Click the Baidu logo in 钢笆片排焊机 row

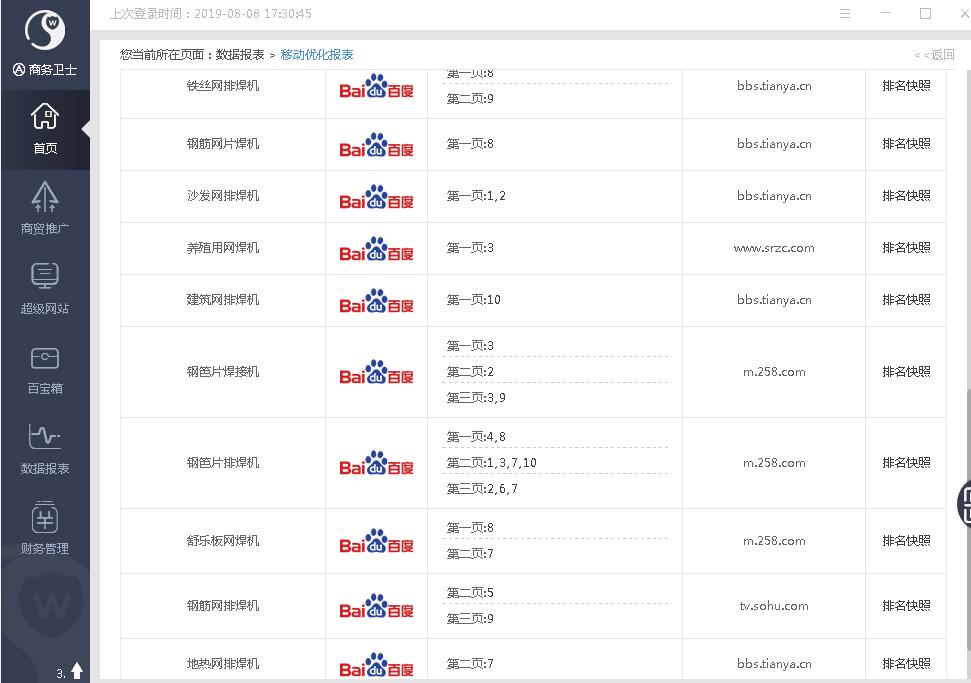(376, 464)
